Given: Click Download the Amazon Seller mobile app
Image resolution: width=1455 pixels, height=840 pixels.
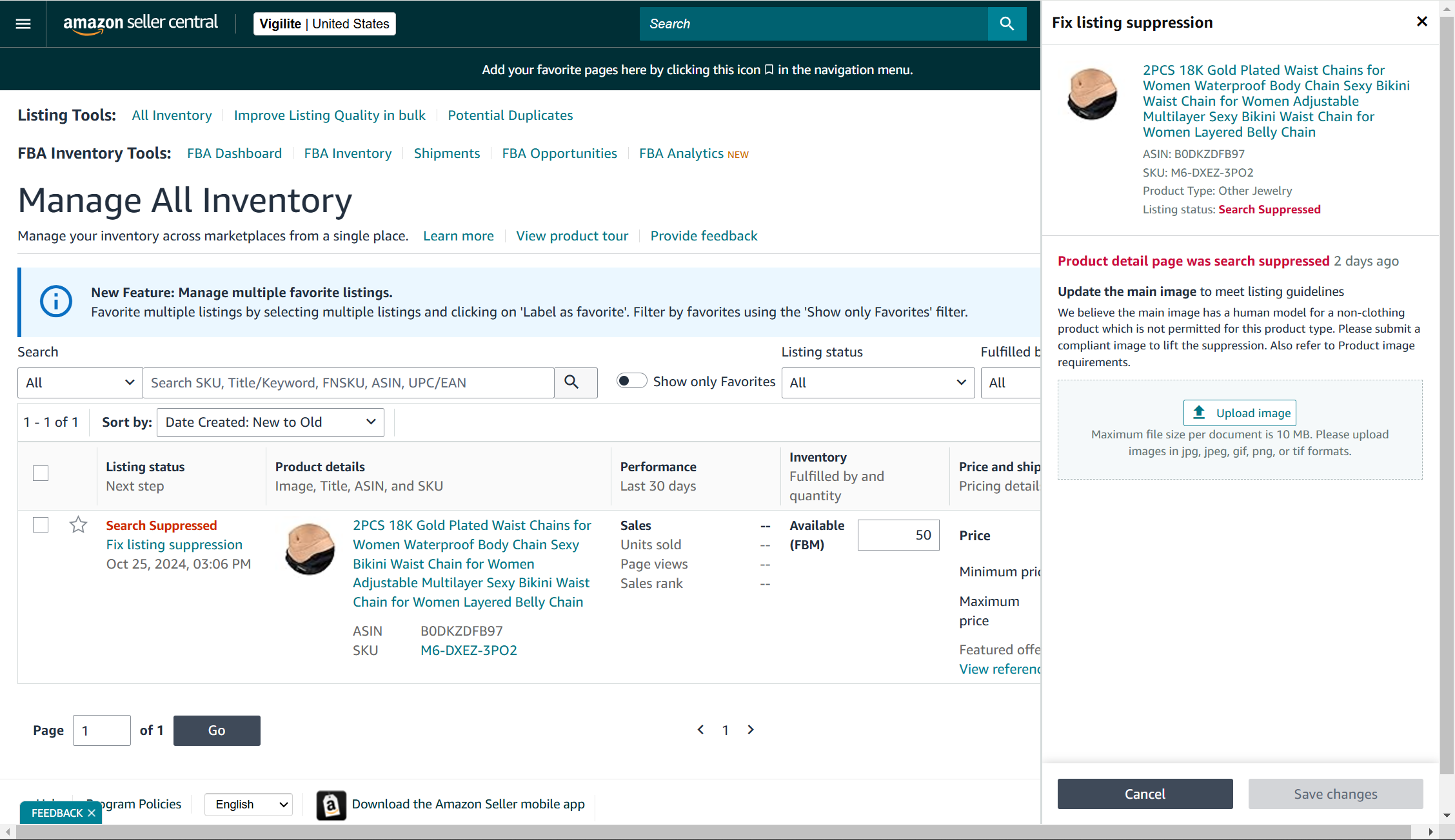Looking at the screenshot, I should pyautogui.click(x=468, y=804).
